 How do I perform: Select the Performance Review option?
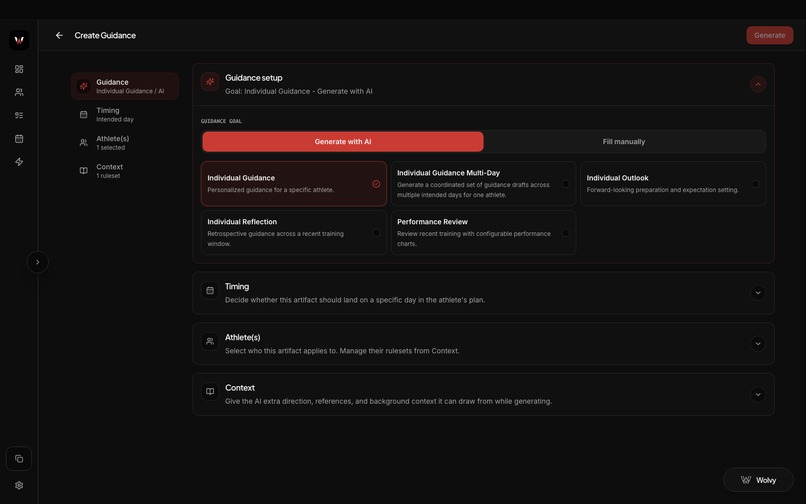pyautogui.click(x=483, y=232)
